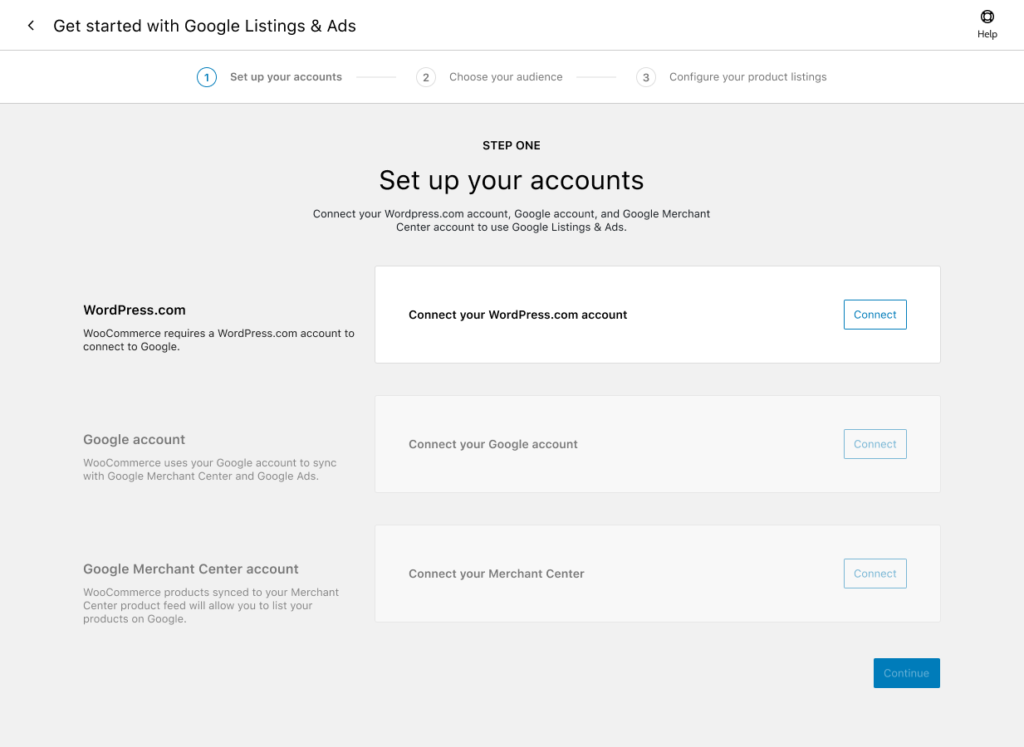Click 'Google Merchant Center account' heading
The image size is (1024, 747).
[191, 569]
